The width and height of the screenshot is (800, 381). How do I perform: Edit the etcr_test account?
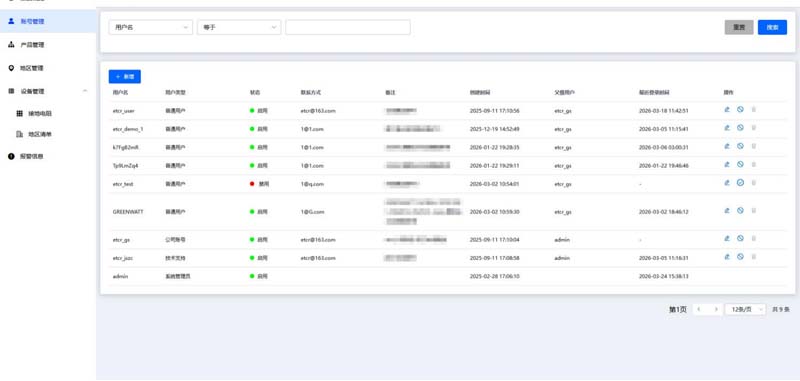(x=727, y=183)
